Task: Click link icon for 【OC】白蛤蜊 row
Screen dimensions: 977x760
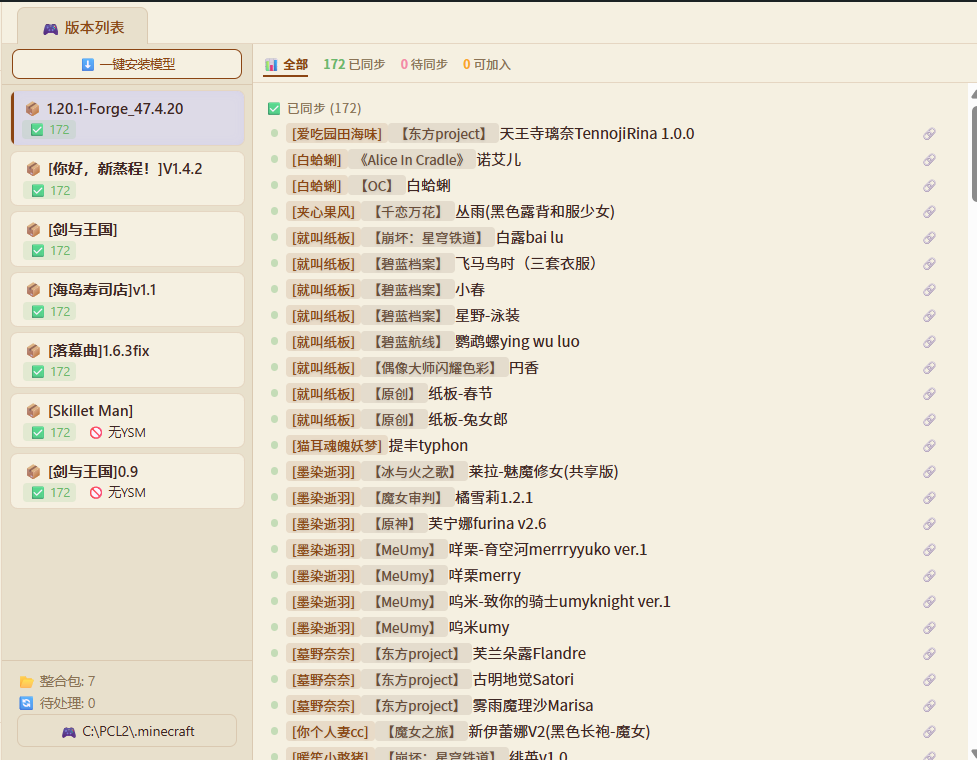Action: 929,186
